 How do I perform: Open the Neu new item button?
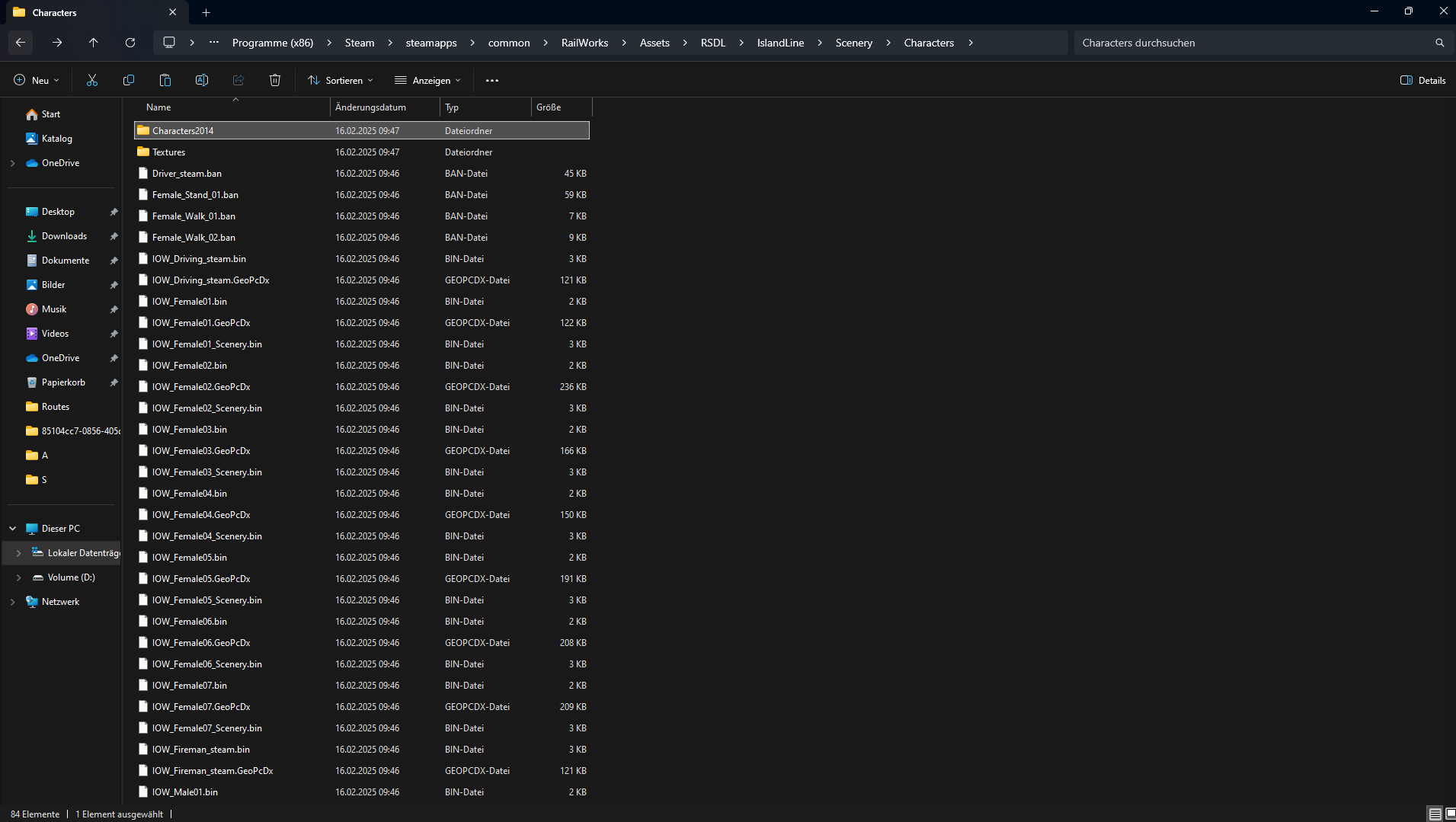click(36, 80)
